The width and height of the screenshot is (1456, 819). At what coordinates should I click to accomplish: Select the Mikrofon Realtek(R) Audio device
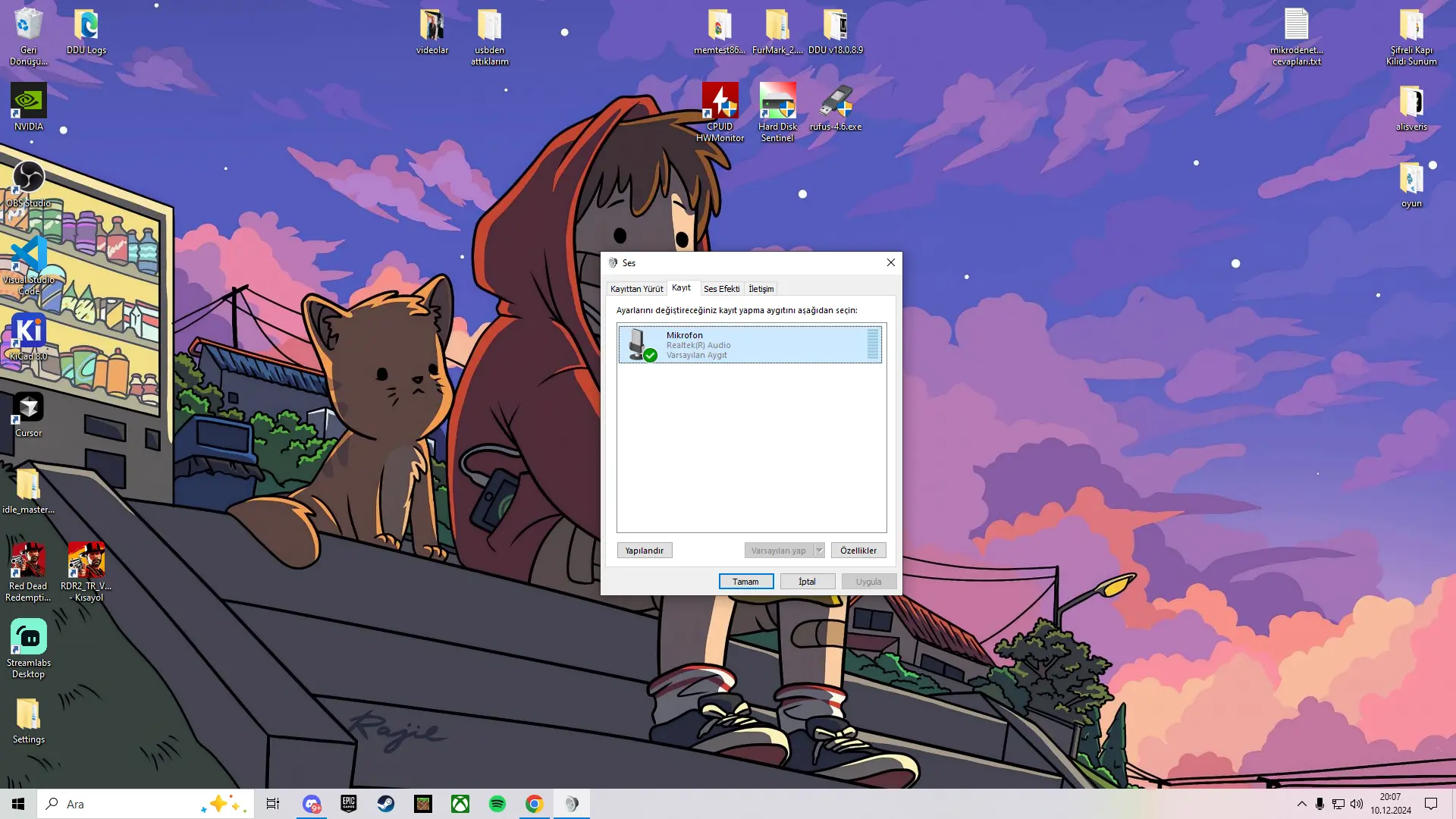coord(750,344)
